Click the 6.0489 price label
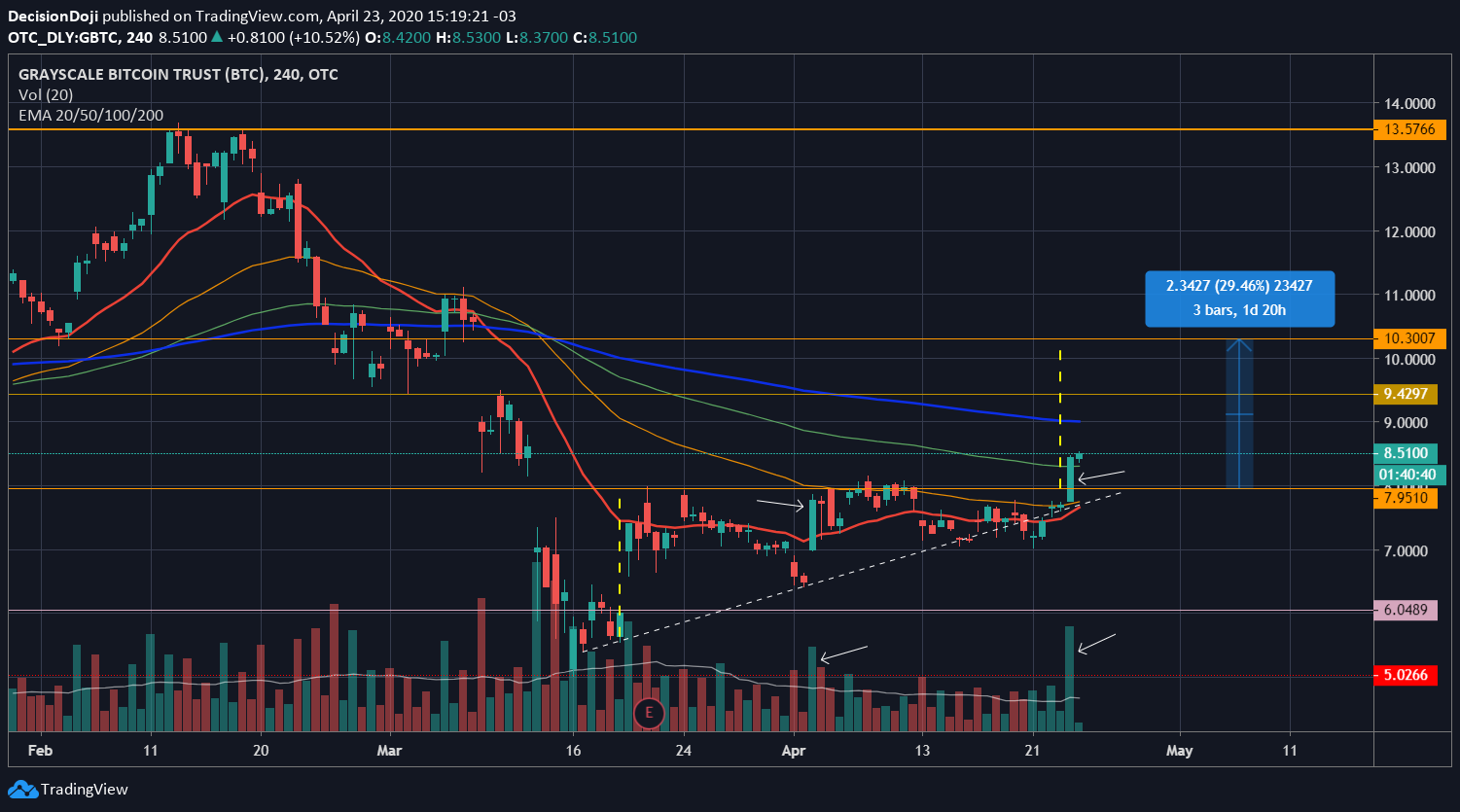 (x=1405, y=611)
